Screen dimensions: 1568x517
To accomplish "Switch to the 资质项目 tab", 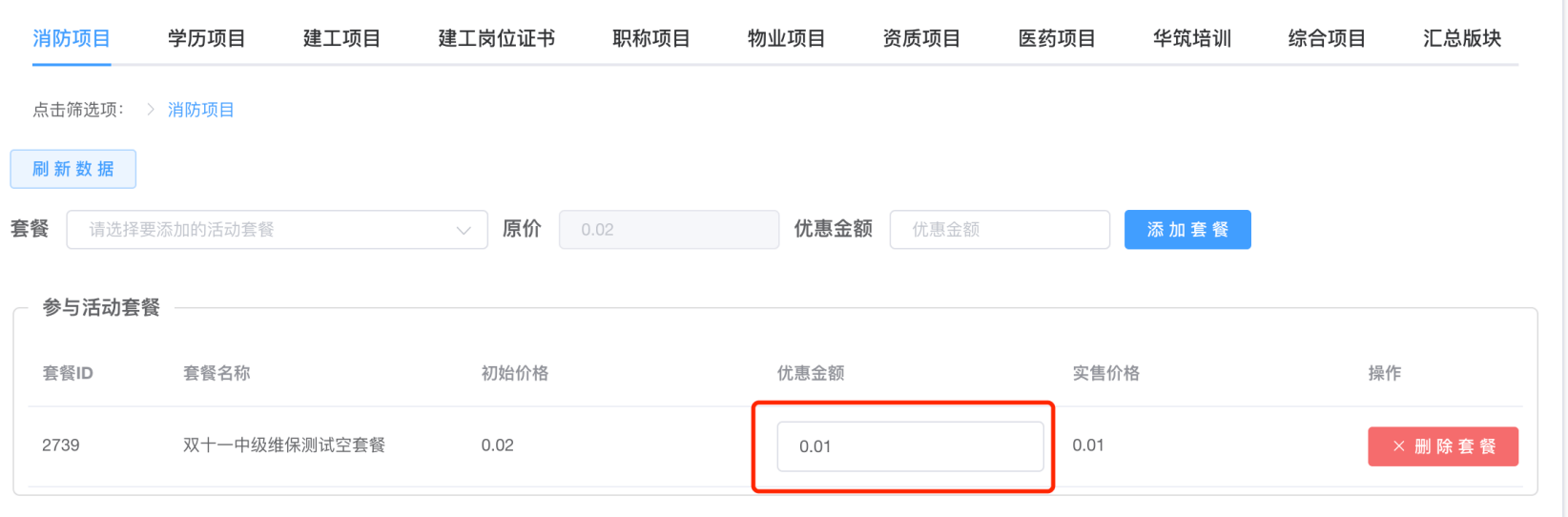I will [x=921, y=39].
